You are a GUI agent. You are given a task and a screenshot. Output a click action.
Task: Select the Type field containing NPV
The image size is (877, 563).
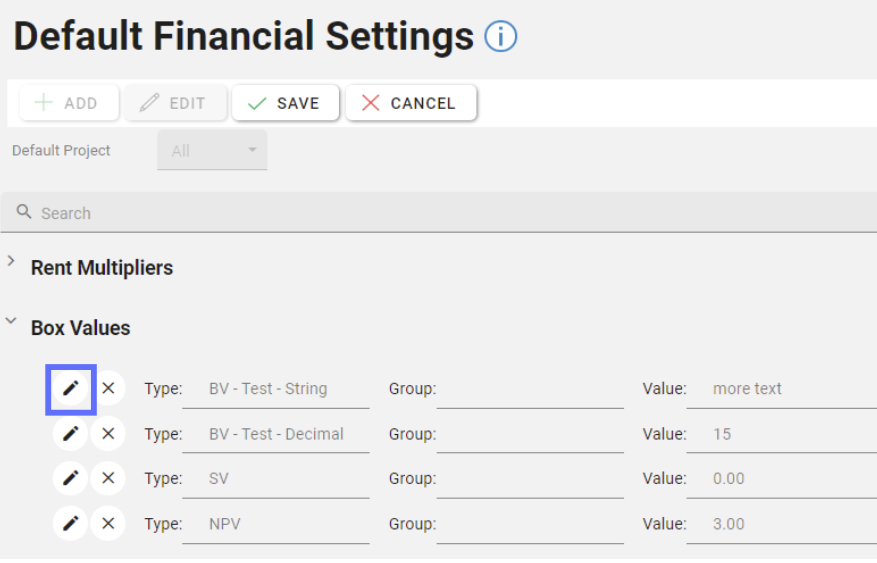(x=275, y=524)
